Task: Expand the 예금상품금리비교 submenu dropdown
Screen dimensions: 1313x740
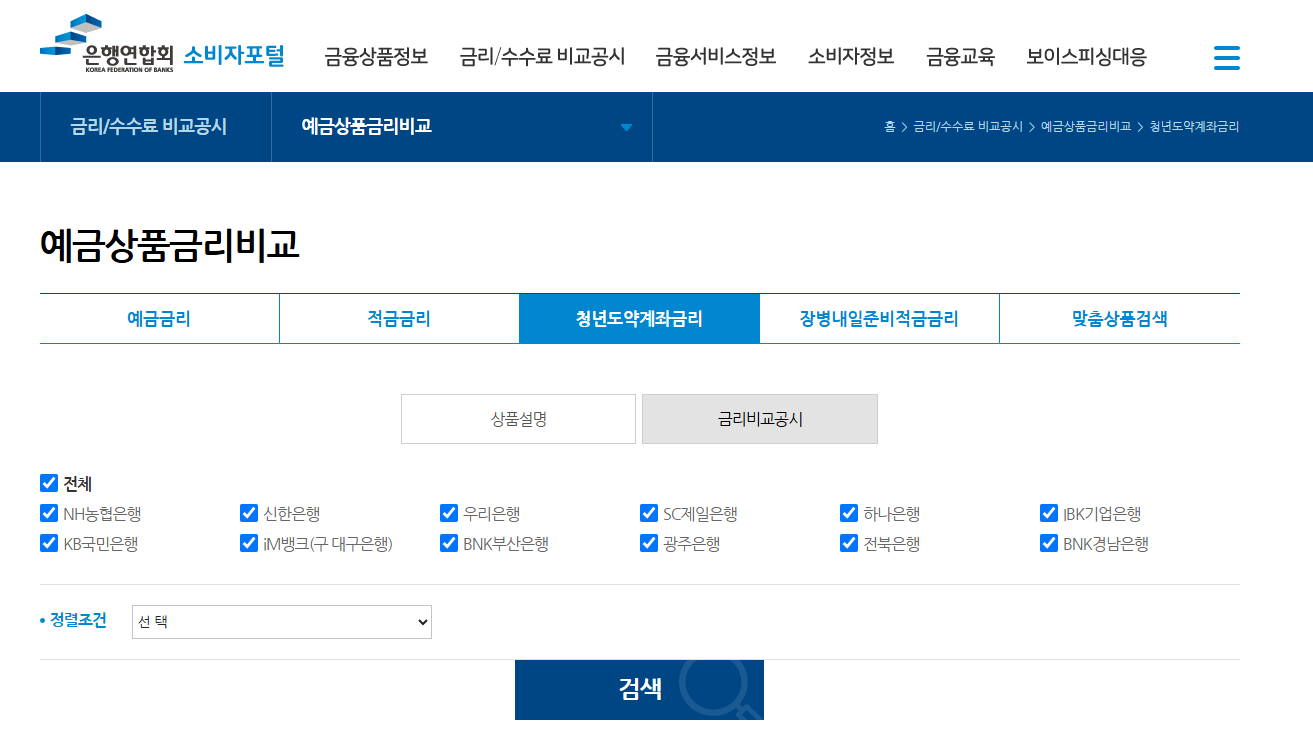Action: [462, 127]
